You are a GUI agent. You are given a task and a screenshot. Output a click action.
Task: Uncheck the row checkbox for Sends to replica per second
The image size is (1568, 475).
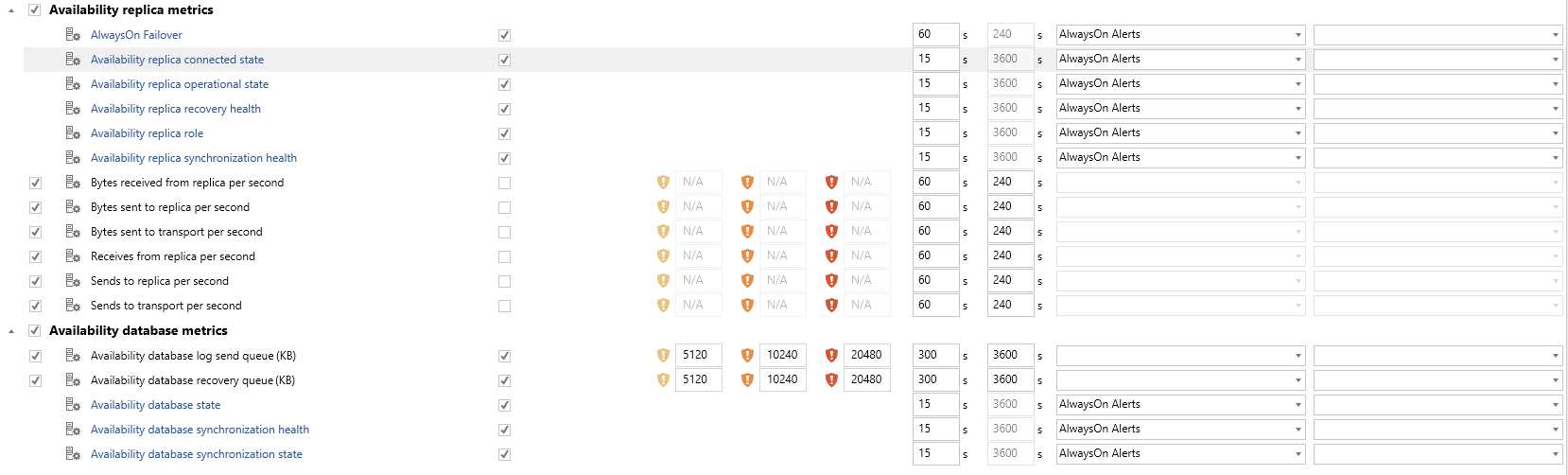click(x=35, y=281)
